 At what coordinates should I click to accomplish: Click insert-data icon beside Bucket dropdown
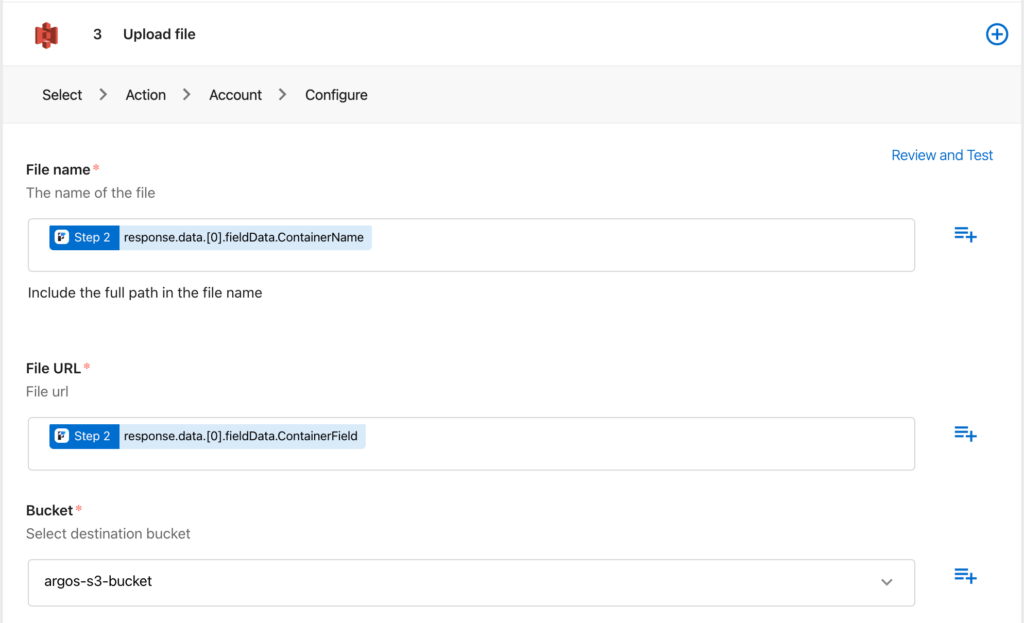[964, 576]
